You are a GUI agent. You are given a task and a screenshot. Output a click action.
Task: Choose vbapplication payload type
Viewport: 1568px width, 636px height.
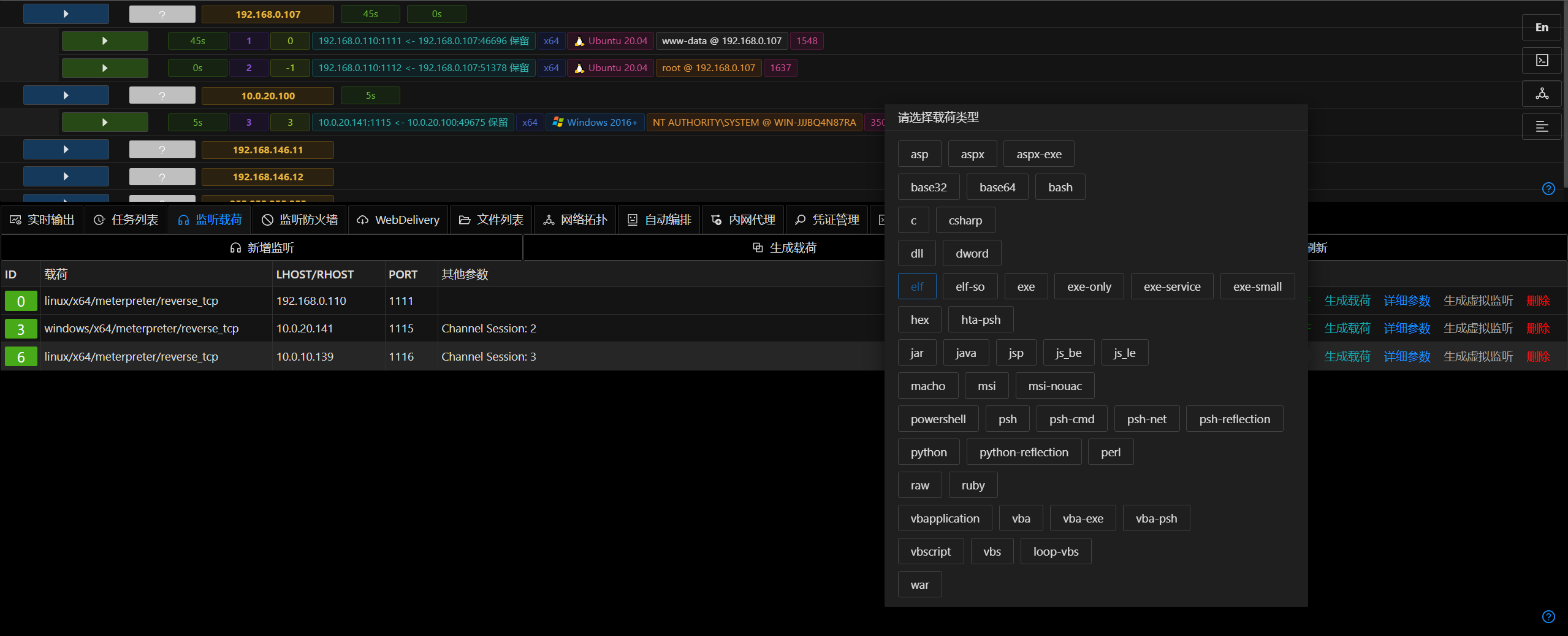945,518
